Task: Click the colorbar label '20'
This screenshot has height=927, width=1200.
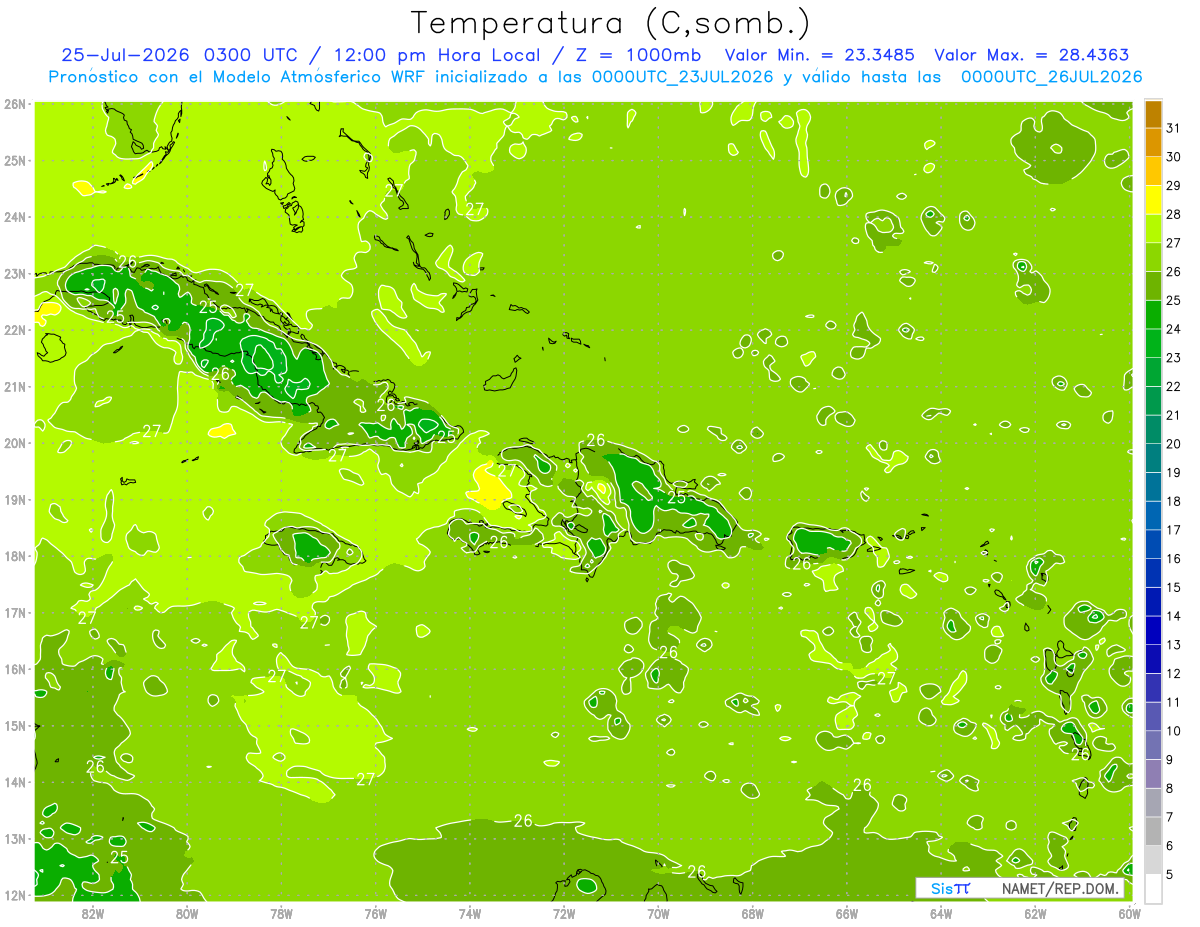Action: click(x=1174, y=444)
